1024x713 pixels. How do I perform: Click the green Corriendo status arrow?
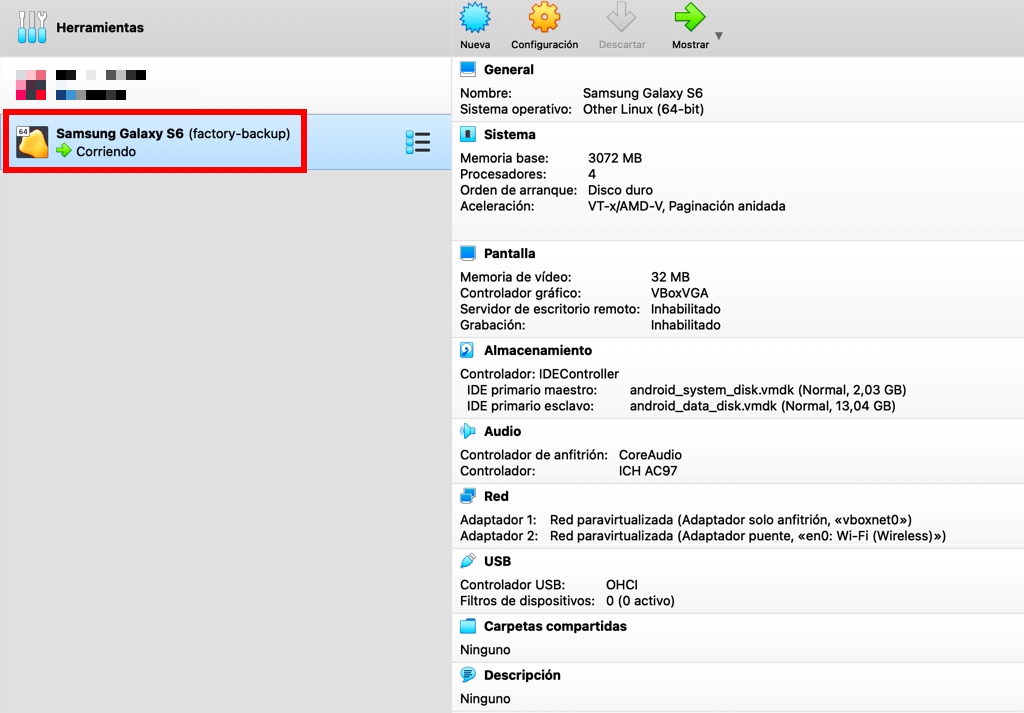tap(63, 151)
